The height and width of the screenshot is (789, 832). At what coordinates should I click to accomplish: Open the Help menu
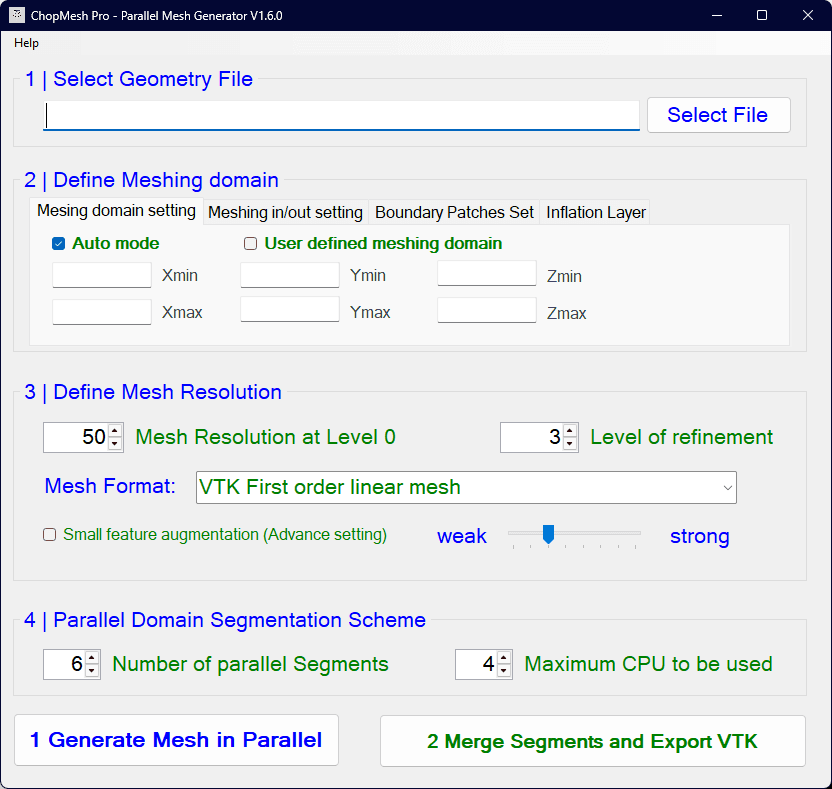pos(26,43)
